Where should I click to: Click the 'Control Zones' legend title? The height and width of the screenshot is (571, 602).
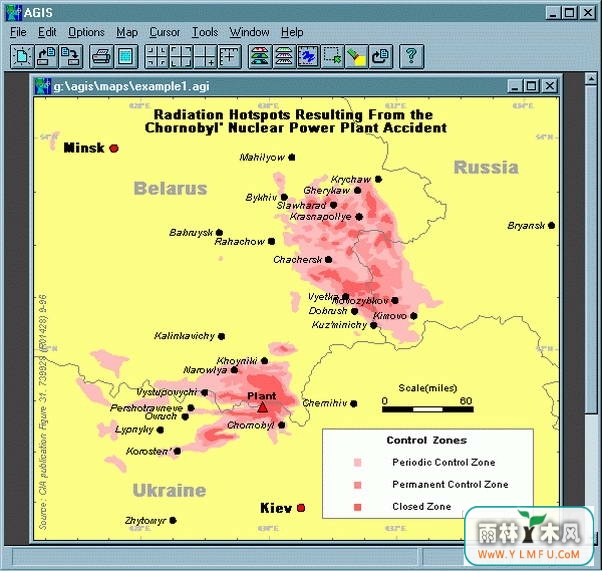pyautogui.click(x=427, y=440)
